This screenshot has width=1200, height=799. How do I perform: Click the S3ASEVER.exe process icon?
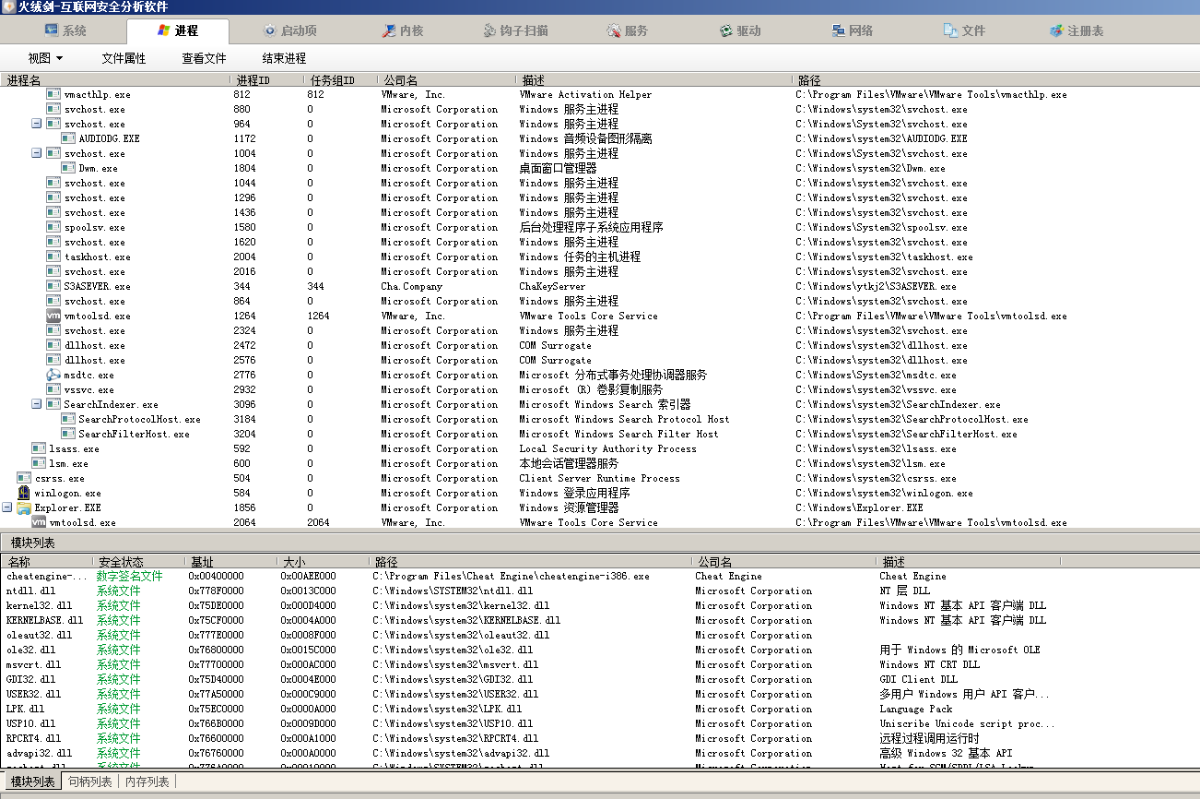tap(53, 287)
